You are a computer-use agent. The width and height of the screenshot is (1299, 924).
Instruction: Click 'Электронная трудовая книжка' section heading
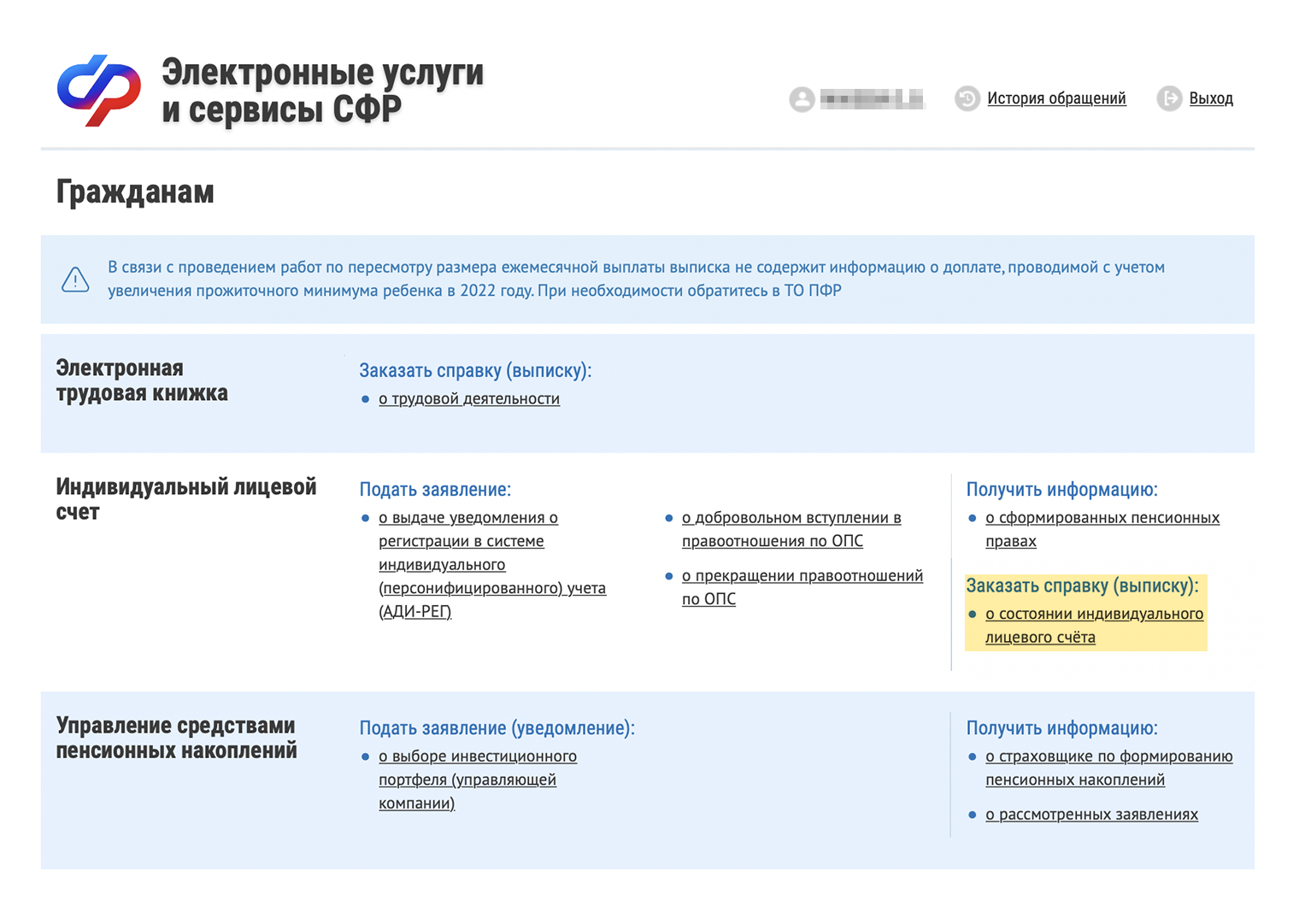(x=142, y=380)
